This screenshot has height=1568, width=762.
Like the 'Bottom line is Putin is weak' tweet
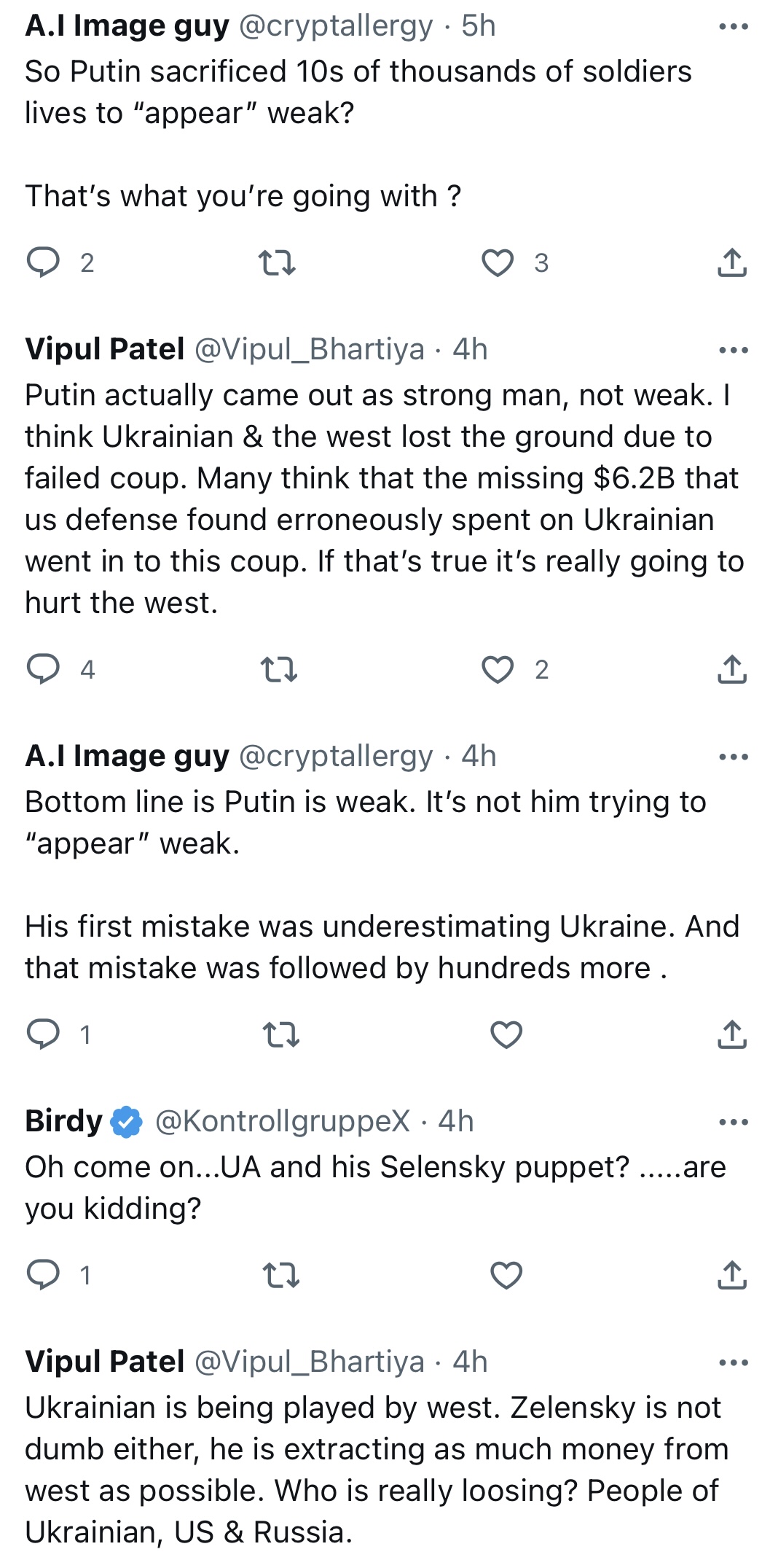coord(506,1034)
